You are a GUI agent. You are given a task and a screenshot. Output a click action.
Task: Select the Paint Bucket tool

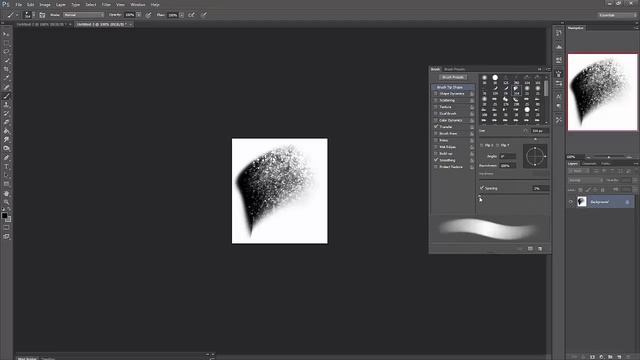[x=6, y=131]
